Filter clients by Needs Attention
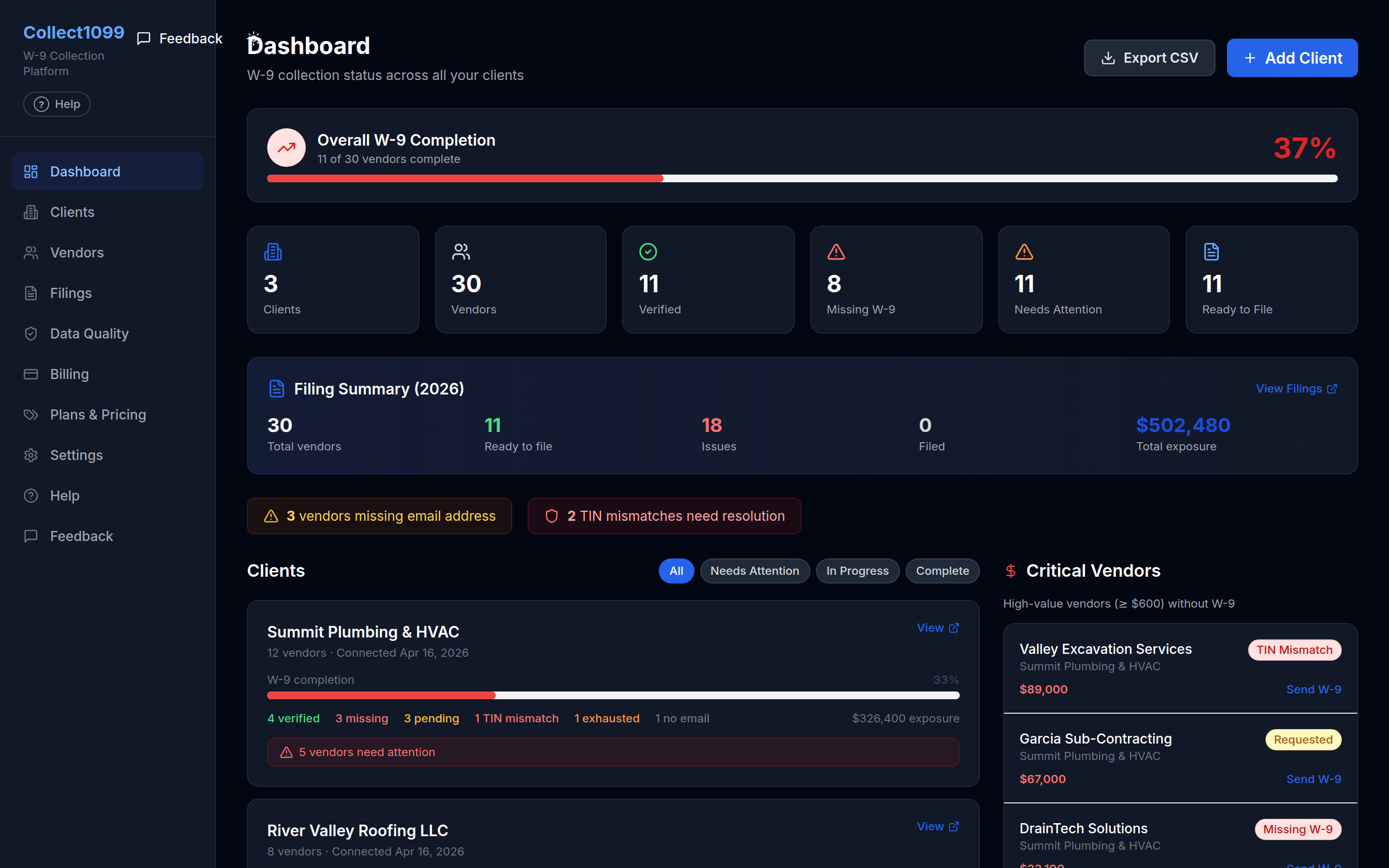Viewport: 1389px width, 868px height. click(x=755, y=570)
